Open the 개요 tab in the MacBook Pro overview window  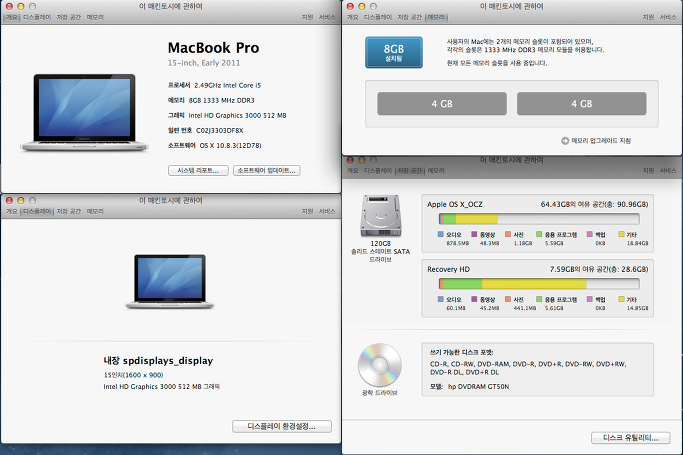12,17
